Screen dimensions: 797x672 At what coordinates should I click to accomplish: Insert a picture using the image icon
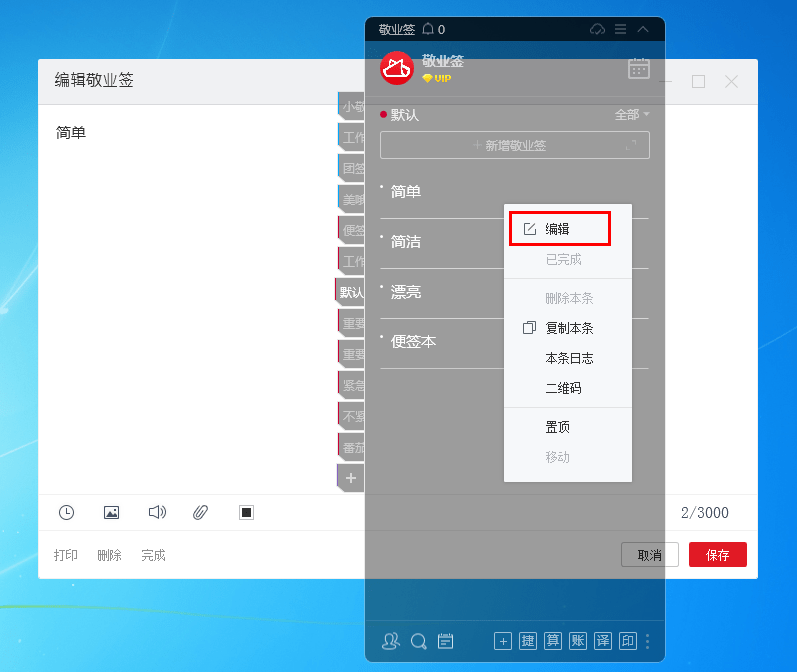111,512
